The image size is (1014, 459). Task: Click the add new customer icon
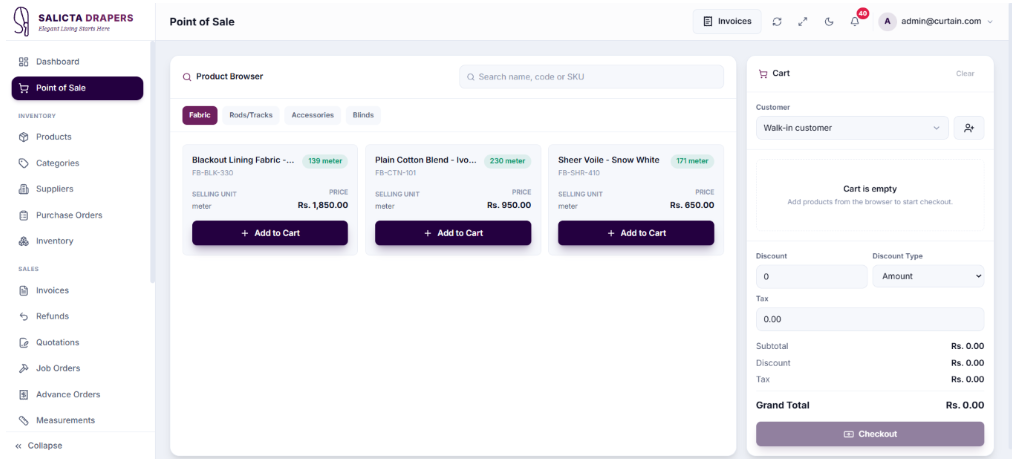click(x=969, y=128)
